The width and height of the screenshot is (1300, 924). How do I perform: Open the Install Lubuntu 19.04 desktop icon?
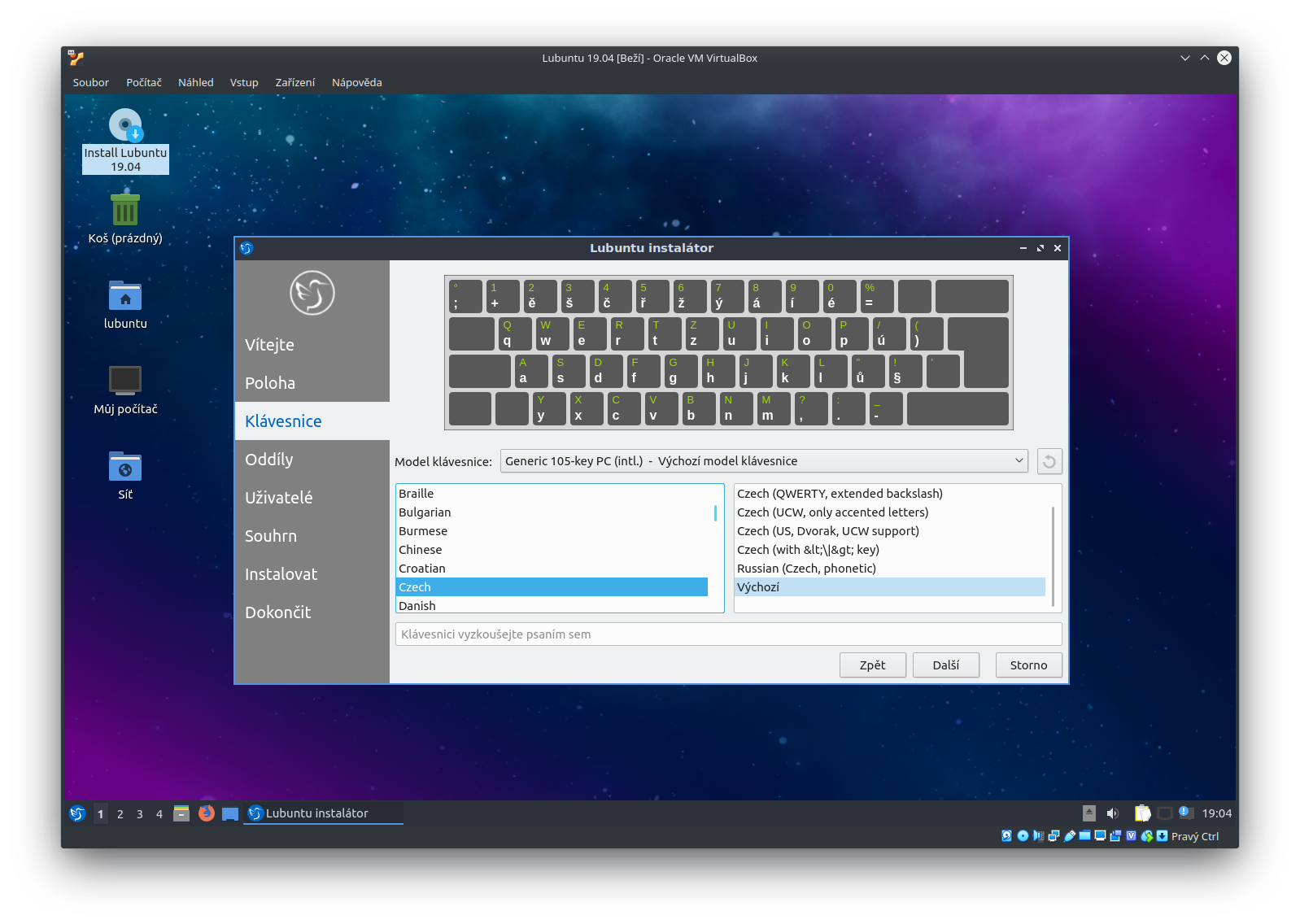tap(125, 141)
